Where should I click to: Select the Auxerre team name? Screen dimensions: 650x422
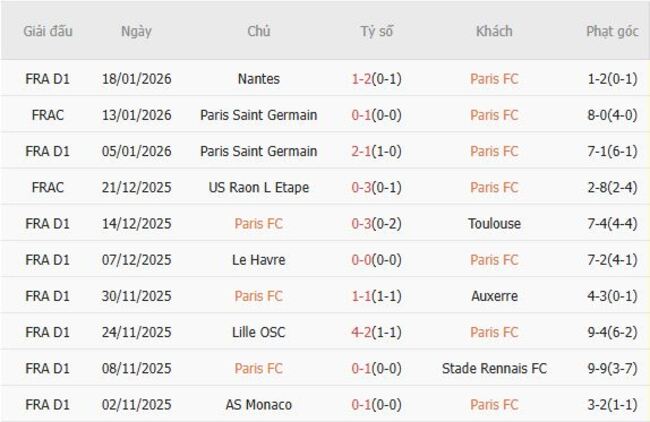pyautogui.click(x=494, y=296)
